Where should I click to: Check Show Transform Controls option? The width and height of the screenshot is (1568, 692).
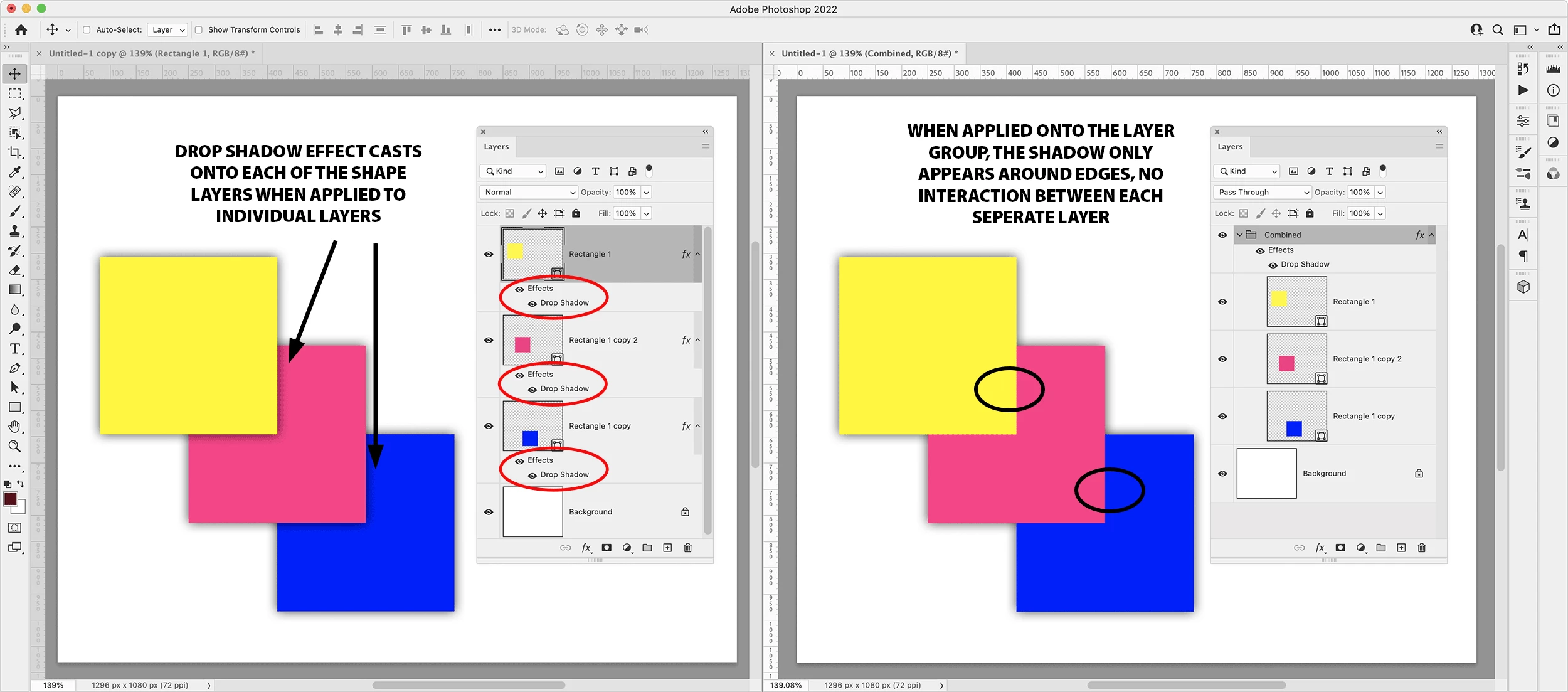click(198, 29)
